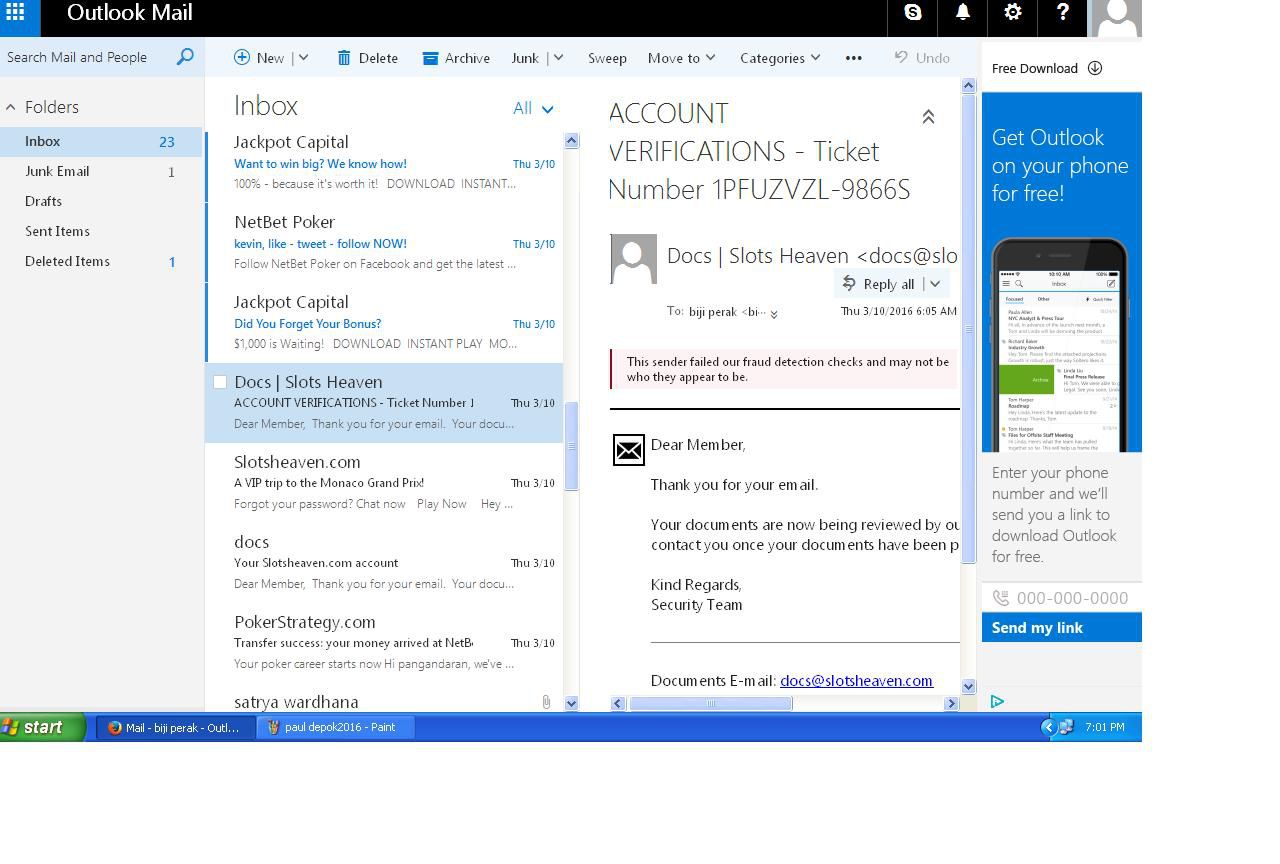Click the Reply all arrow icon
Viewport: 1280px width, 864px height.
coord(849,283)
